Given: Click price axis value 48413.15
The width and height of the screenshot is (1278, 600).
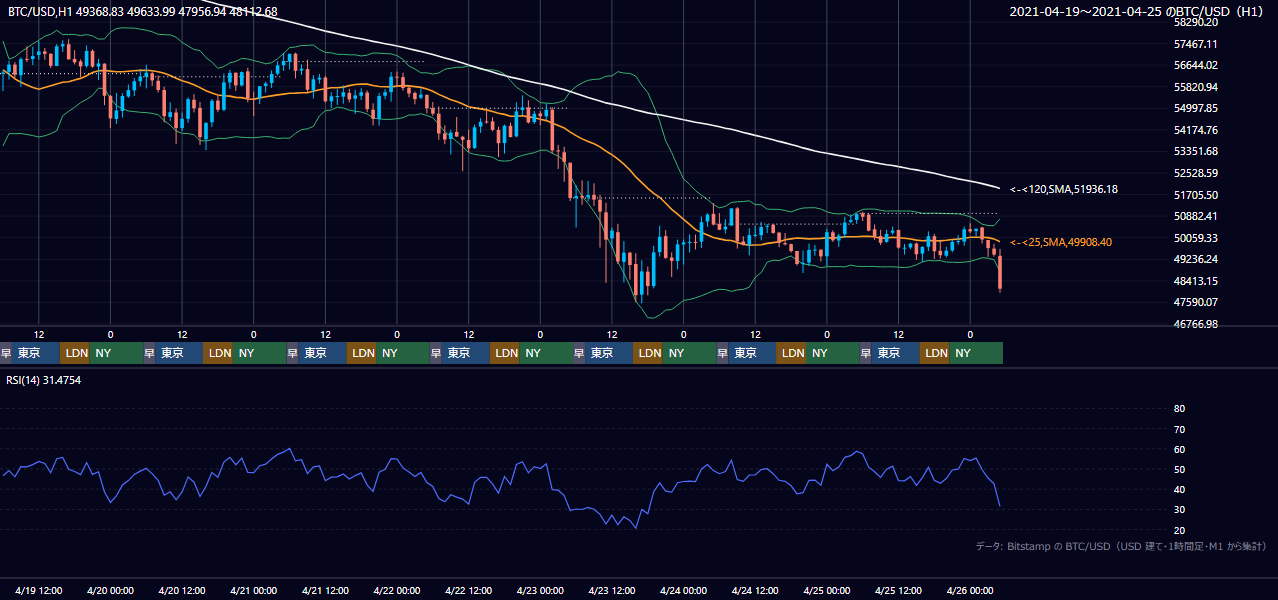Looking at the screenshot, I should coord(1195,281).
